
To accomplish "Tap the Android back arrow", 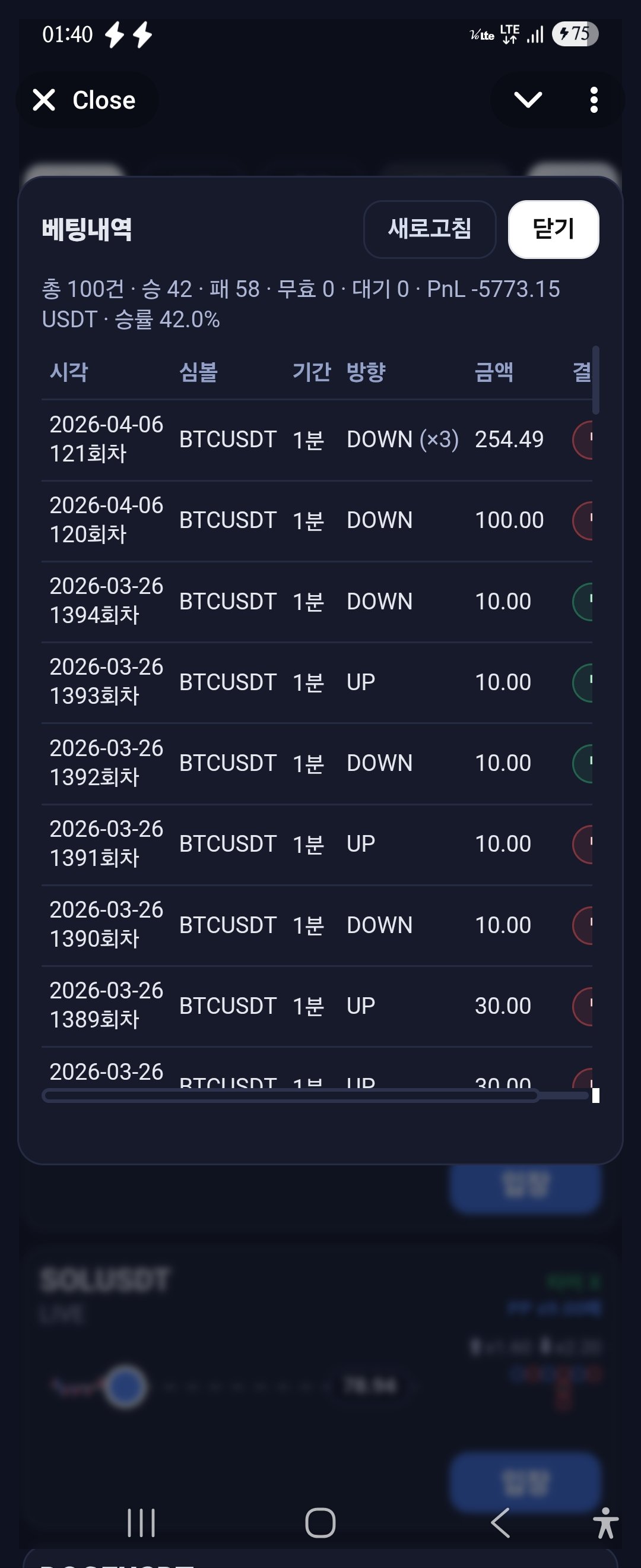I will (500, 1523).
